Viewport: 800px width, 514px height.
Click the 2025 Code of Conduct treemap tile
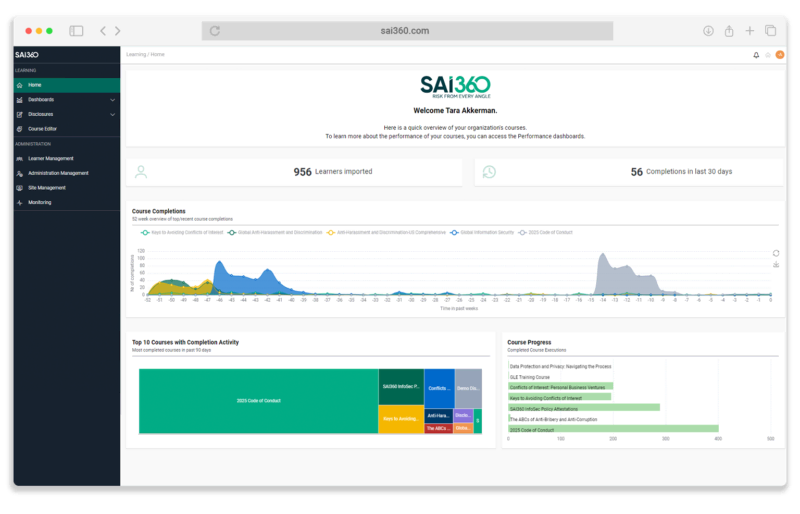257,400
